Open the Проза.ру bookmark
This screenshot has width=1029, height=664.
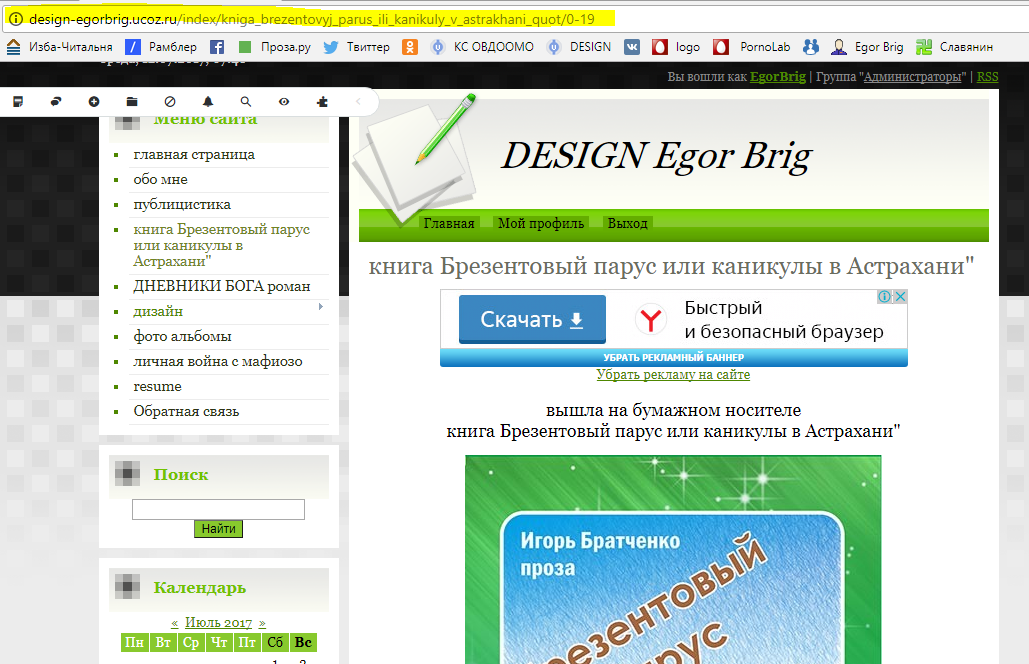(274, 47)
